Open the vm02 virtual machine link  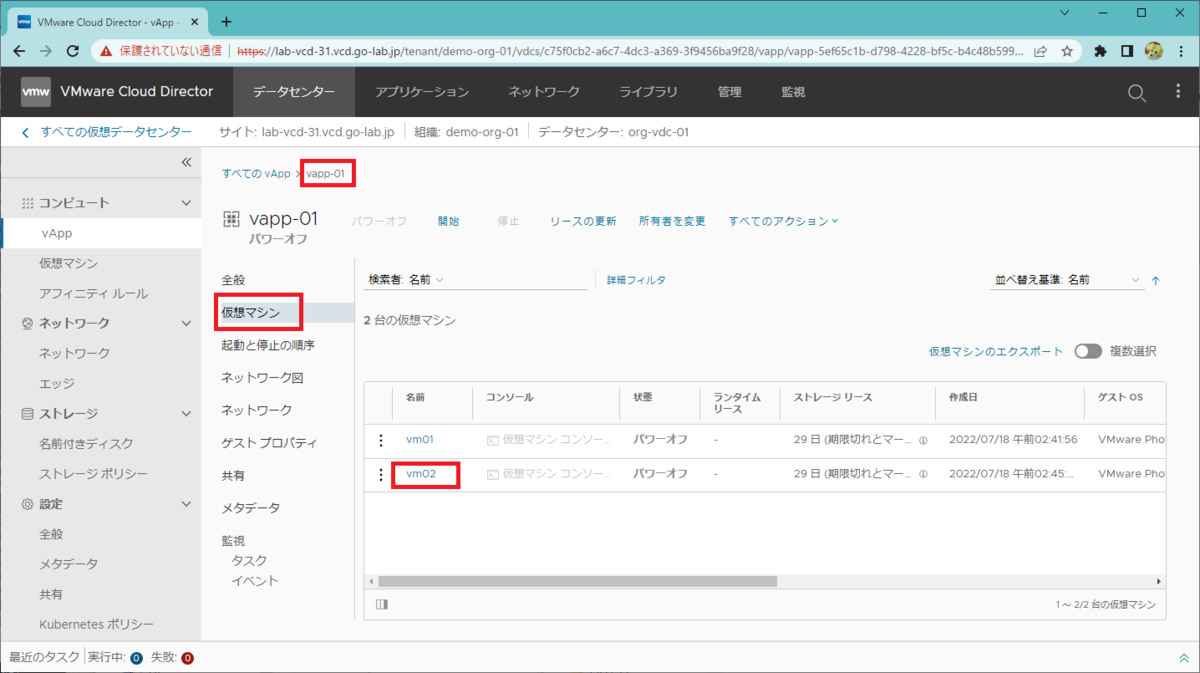[x=421, y=474]
